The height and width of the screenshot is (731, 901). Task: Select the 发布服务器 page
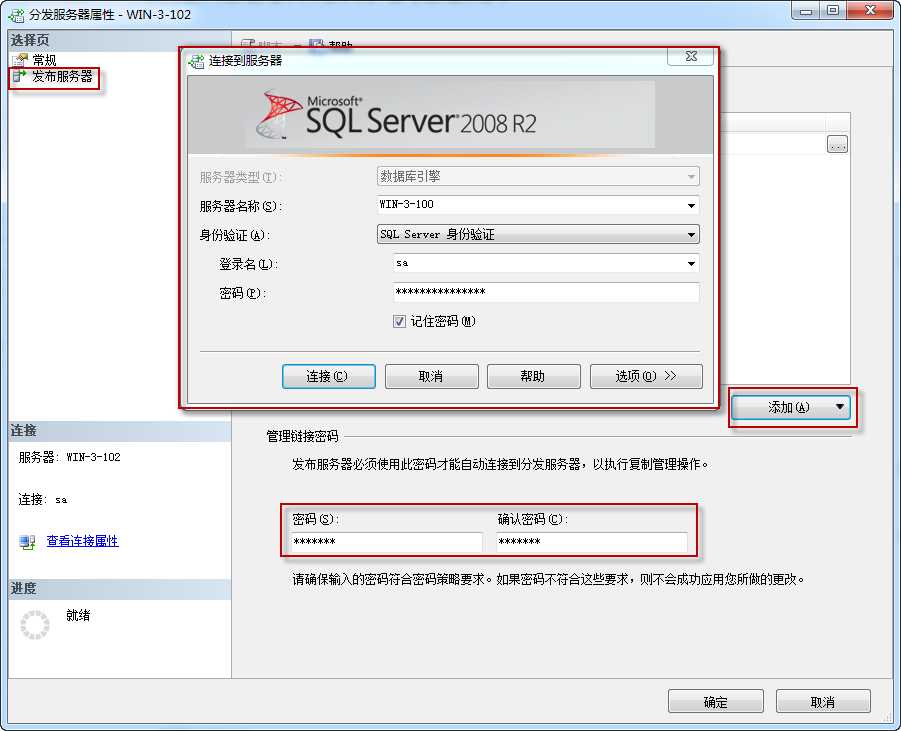62,76
